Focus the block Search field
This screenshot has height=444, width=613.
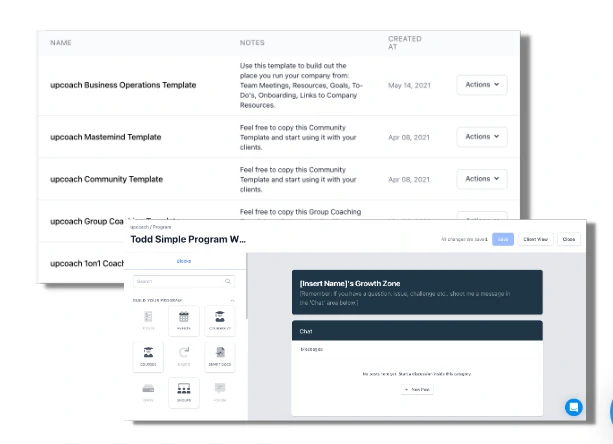coord(184,281)
